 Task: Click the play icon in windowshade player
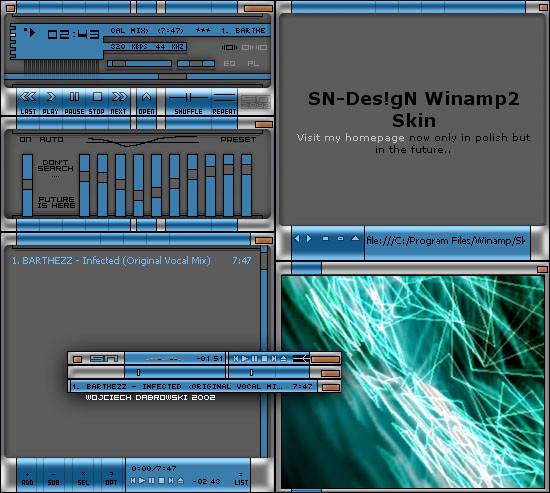click(x=245, y=359)
